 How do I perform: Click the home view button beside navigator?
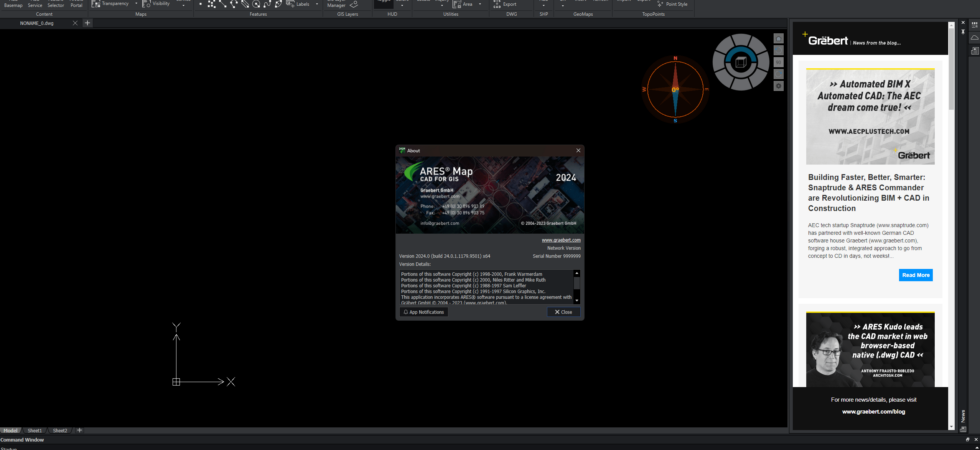pyautogui.click(x=778, y=38)
